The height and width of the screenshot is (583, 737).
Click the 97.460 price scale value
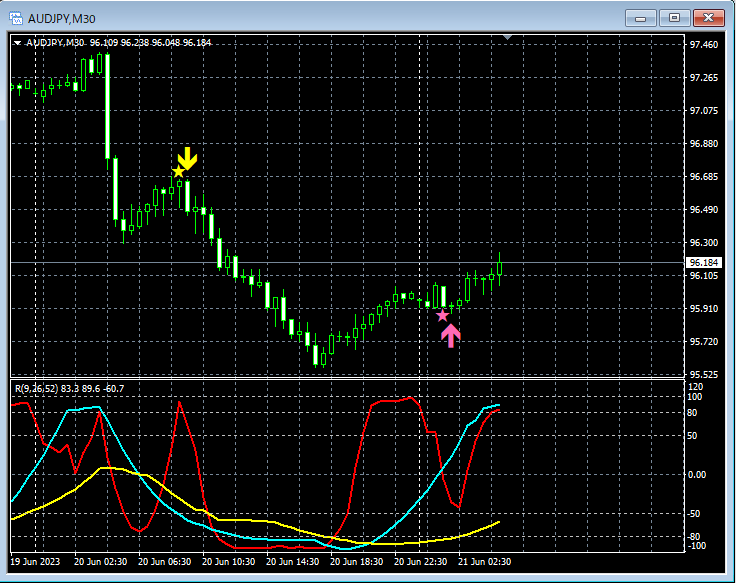coord(704,45)
